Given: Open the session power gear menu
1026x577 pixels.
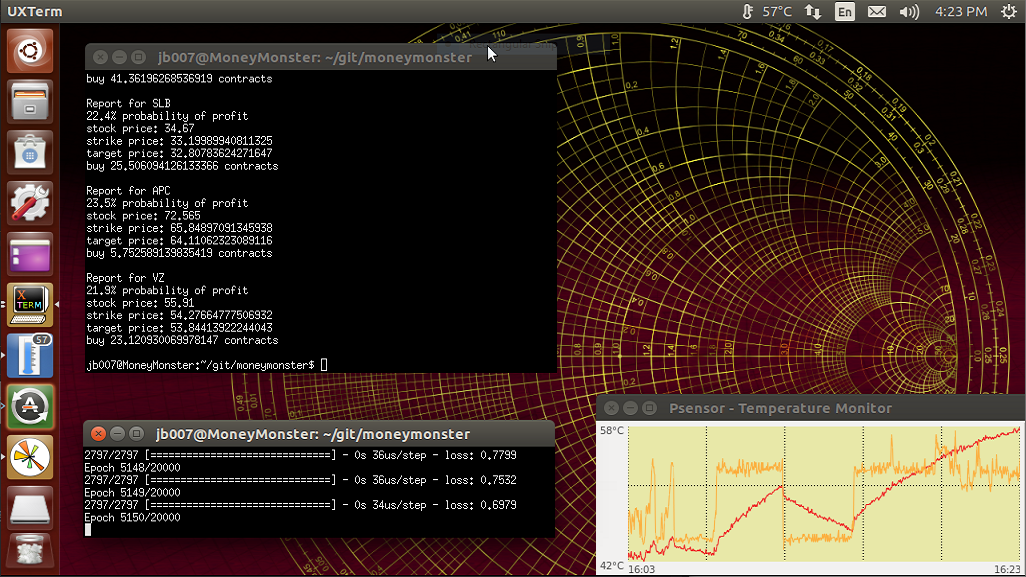Looking at the screenshot, I should click(x=1009, y=12).
